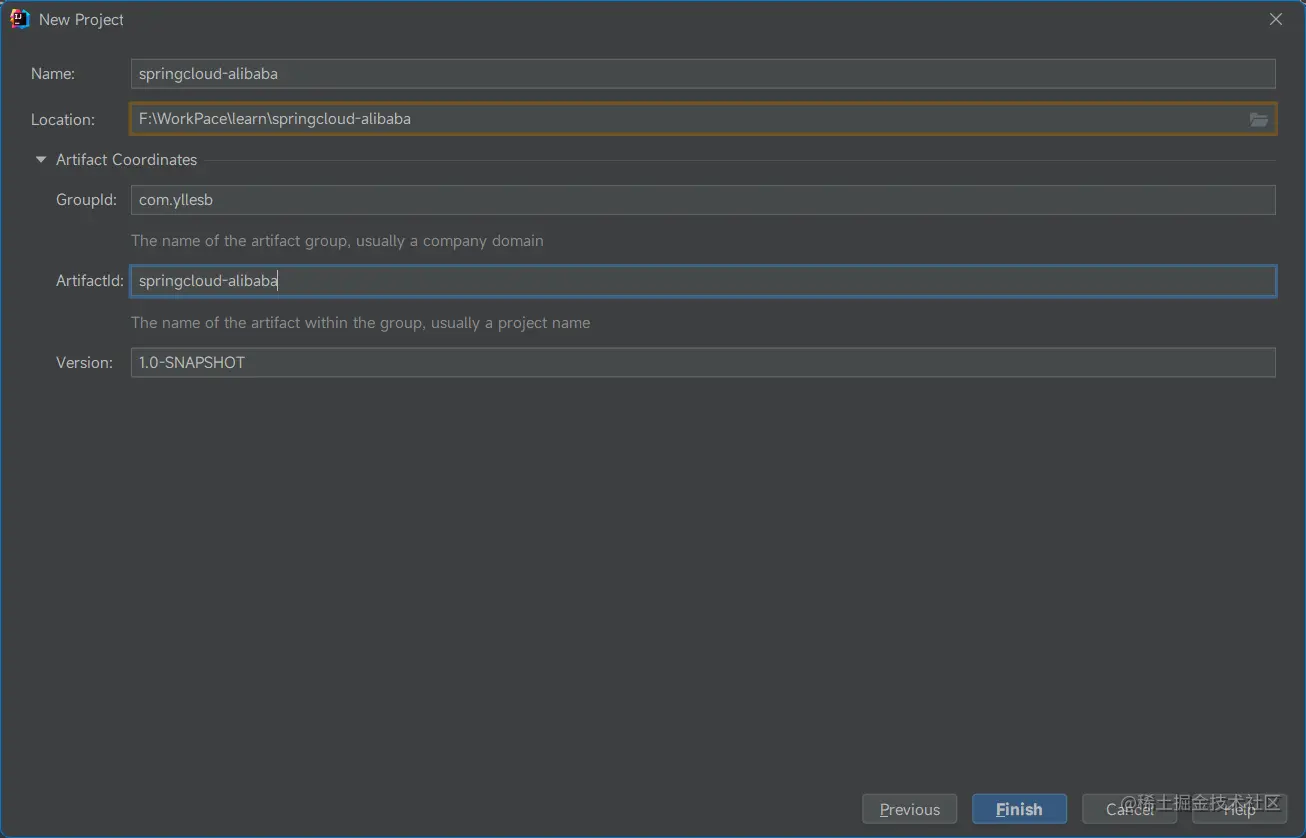Click the Name input field
This screenshot has height=838, width=1306.
tap(703, 74)
